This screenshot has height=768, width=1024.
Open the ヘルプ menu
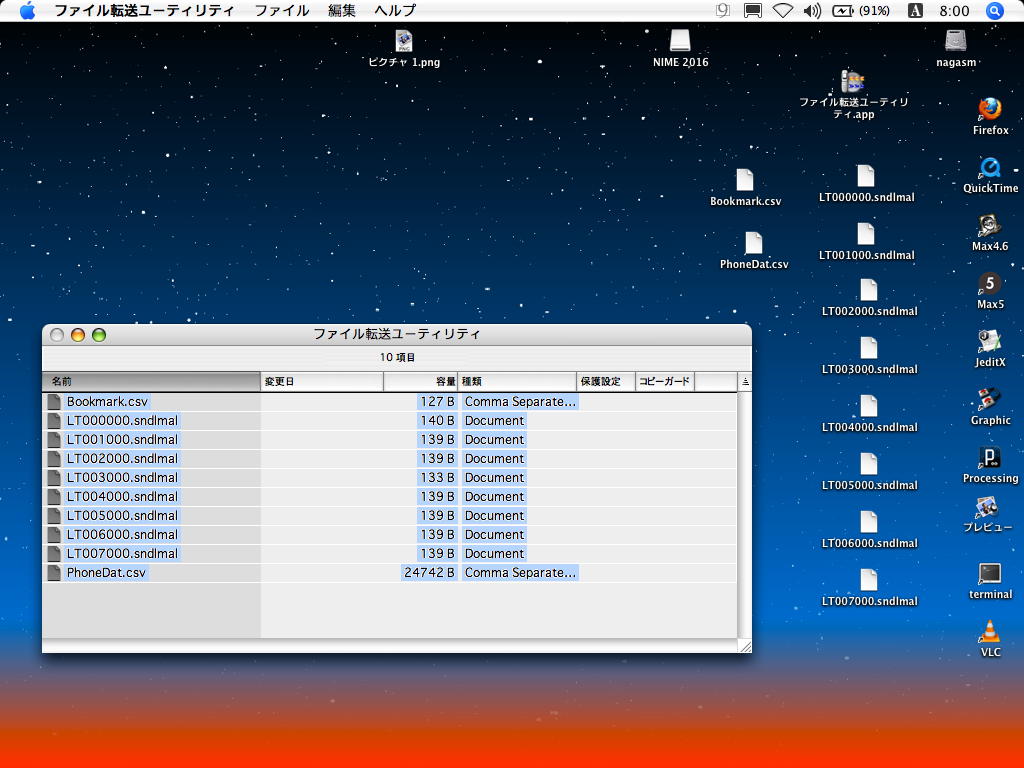point(395,11)
